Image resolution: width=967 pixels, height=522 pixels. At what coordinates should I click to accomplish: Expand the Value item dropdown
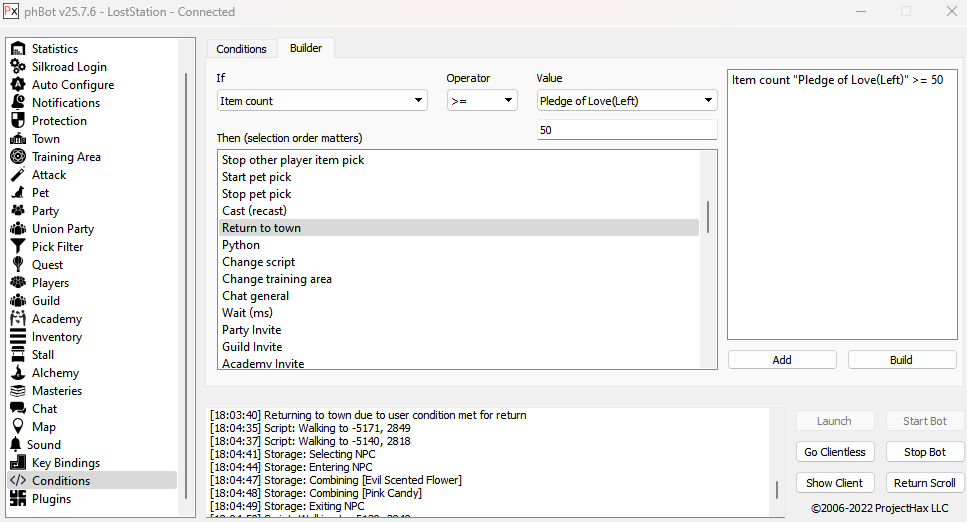626,100
